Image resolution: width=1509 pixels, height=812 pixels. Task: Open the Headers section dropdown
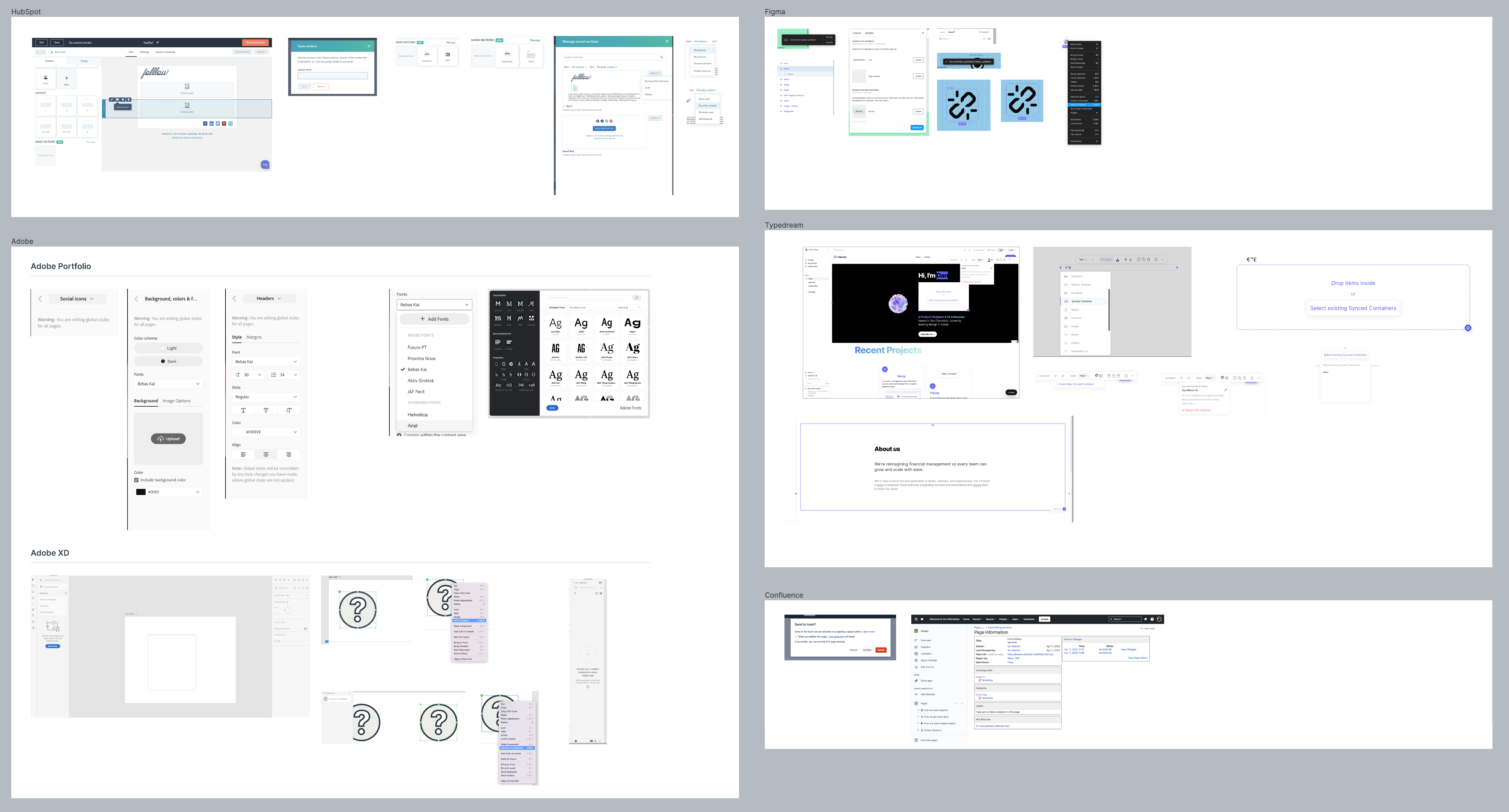point(269,299)
